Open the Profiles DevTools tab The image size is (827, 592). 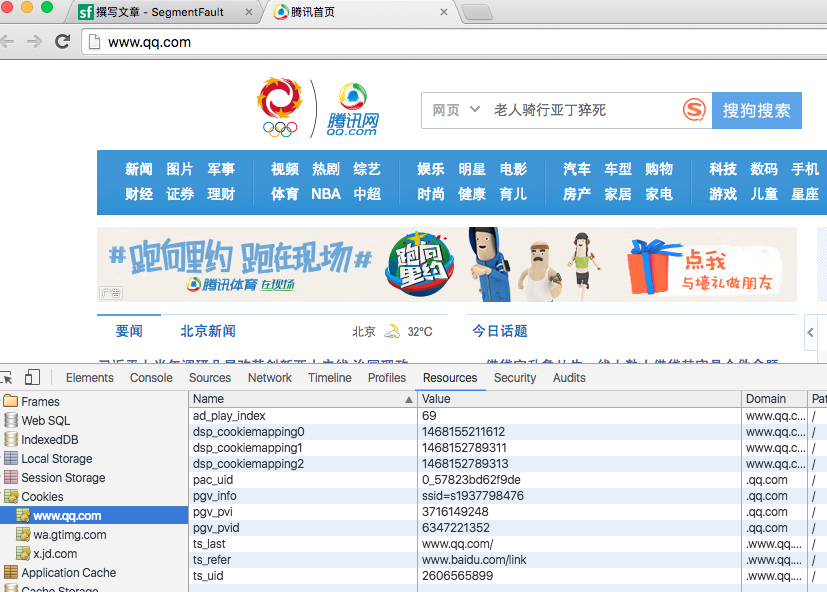(x=387, y=378)
